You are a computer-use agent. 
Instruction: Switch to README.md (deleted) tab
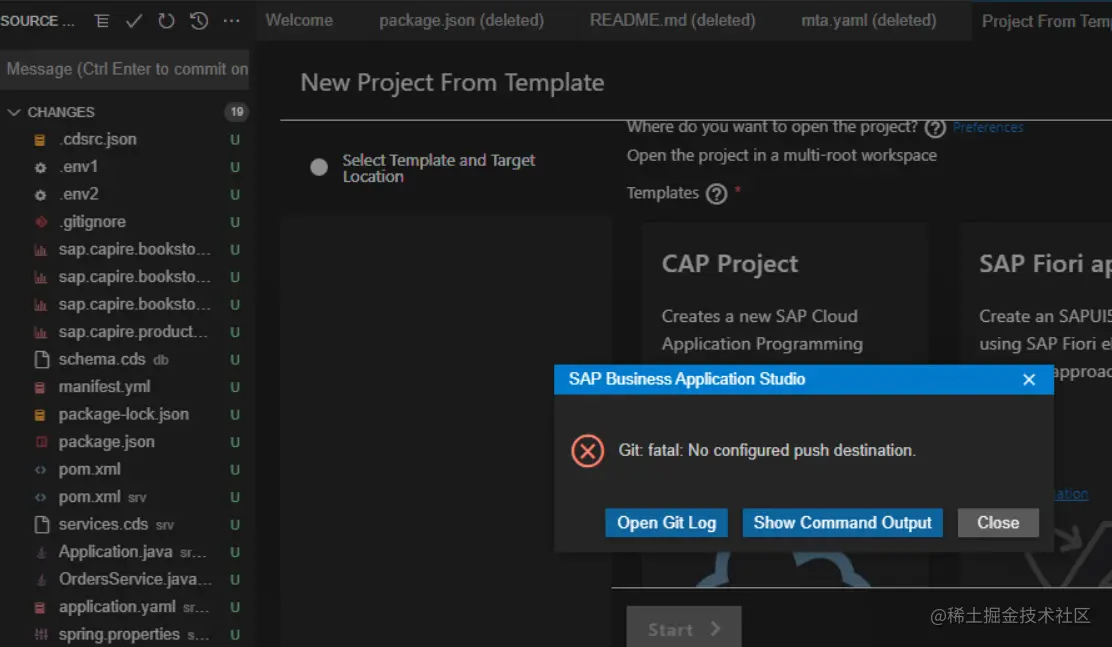pos(672,21)
